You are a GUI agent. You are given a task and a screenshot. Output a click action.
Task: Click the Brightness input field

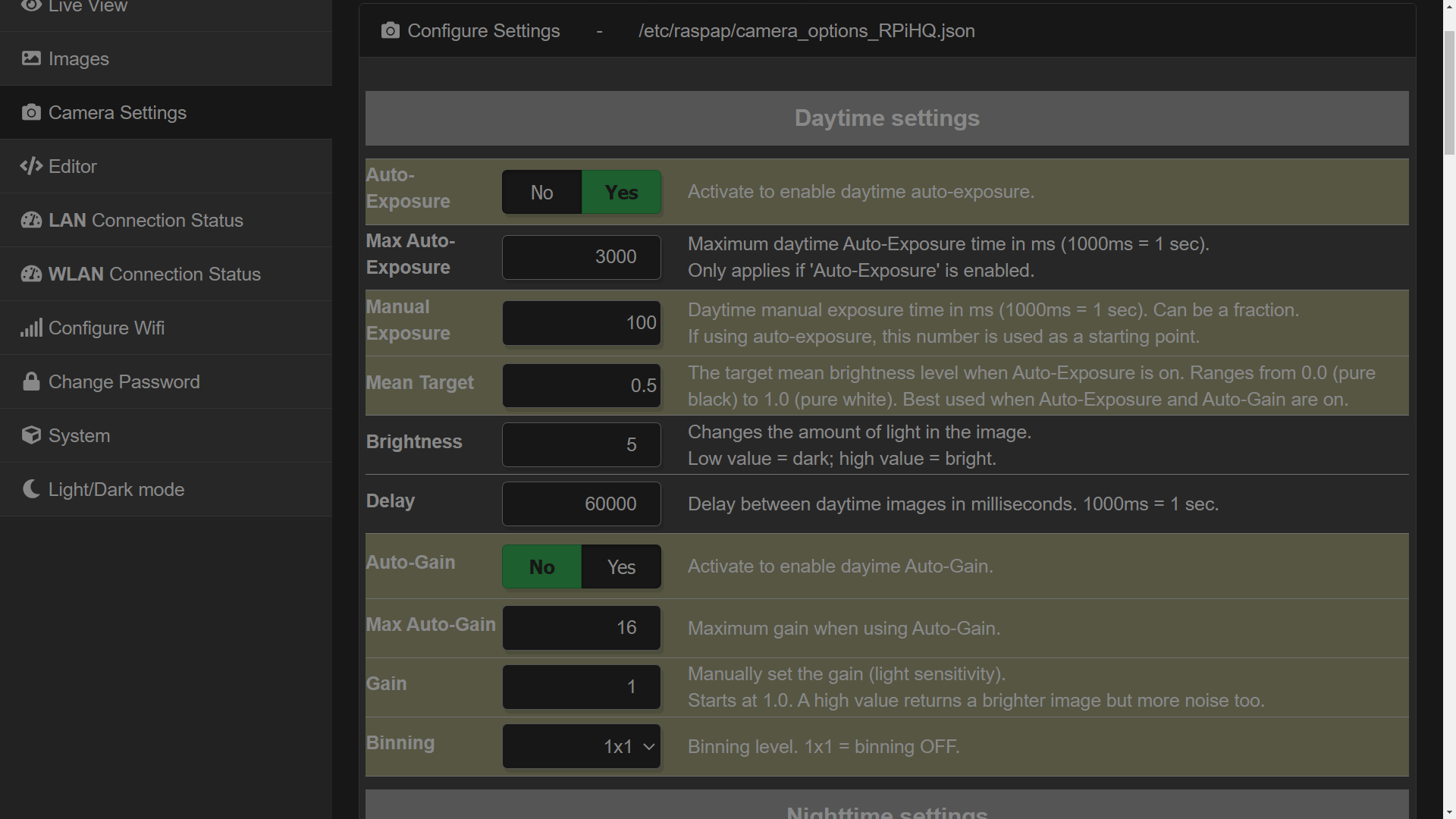582,444
